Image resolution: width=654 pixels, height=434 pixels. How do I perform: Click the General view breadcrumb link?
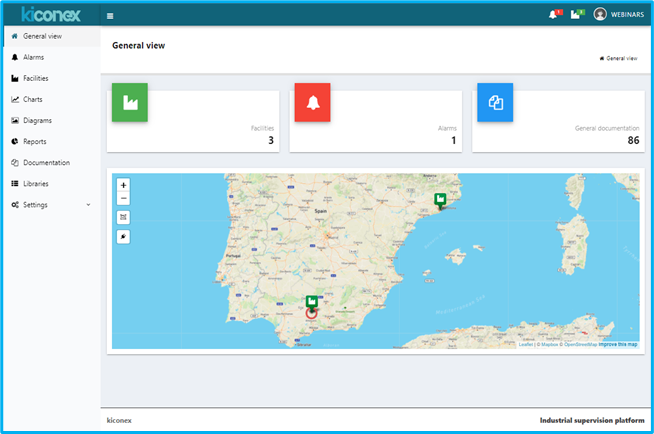620,58
